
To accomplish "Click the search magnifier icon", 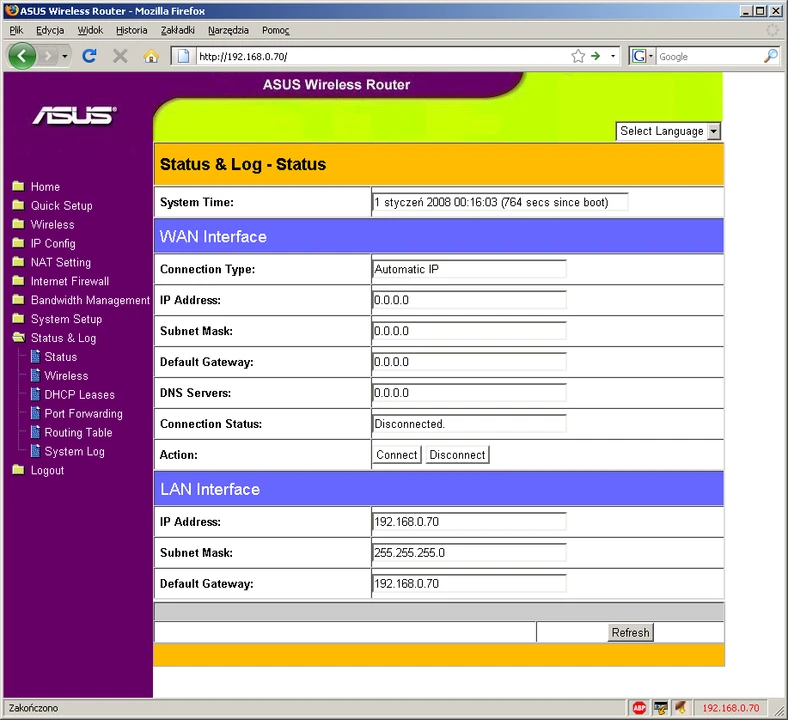I will click(770, 56).
